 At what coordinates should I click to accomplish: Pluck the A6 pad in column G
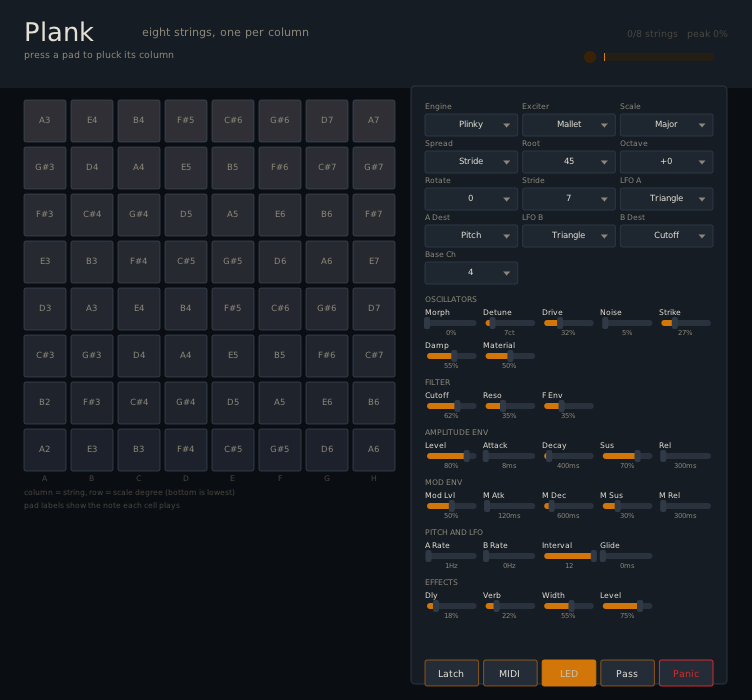pos(327,262)
